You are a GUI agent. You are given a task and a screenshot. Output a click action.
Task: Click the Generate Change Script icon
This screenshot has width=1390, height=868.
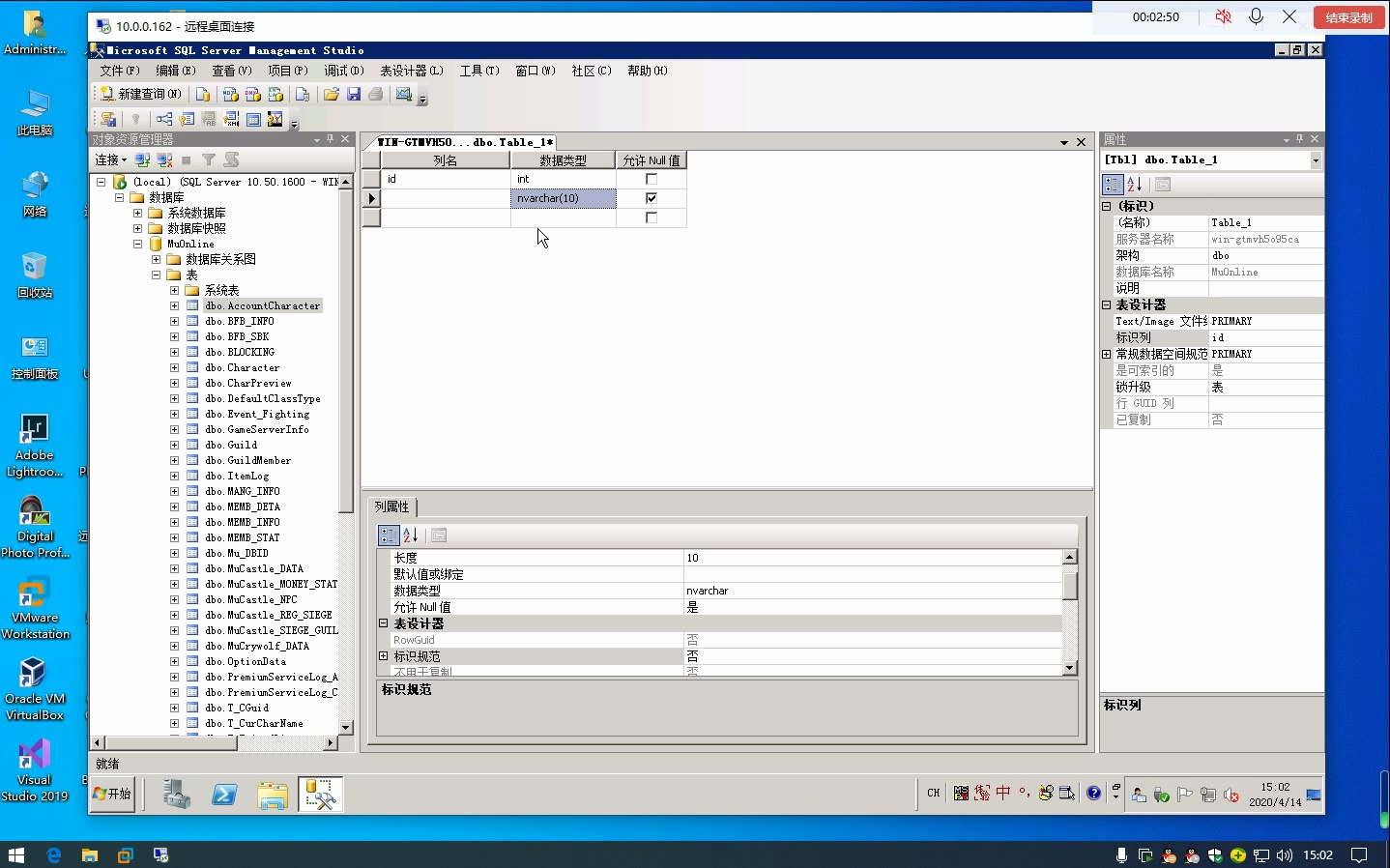point(108,119)
